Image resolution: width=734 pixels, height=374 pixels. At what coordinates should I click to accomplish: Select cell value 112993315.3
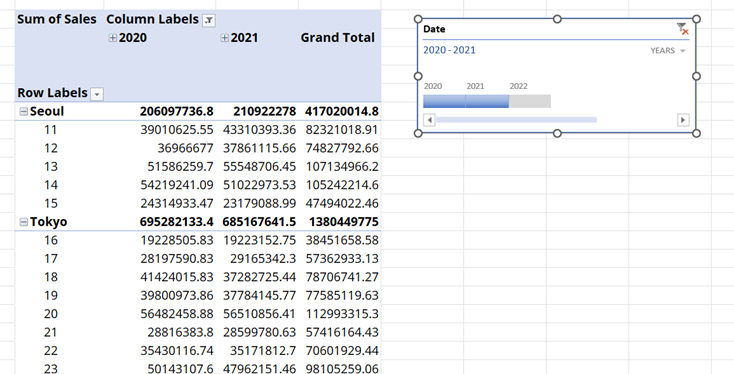[x=342, y=314]
